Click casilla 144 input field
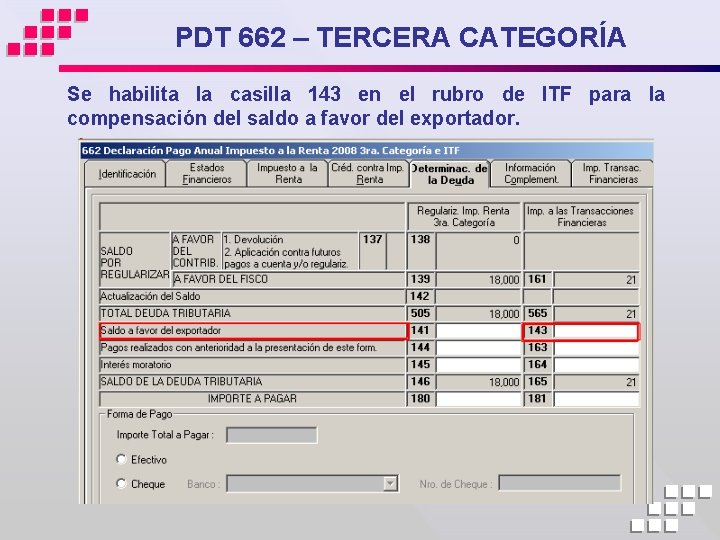Viewport: 720px width, 540px height. tap(478, 348)
